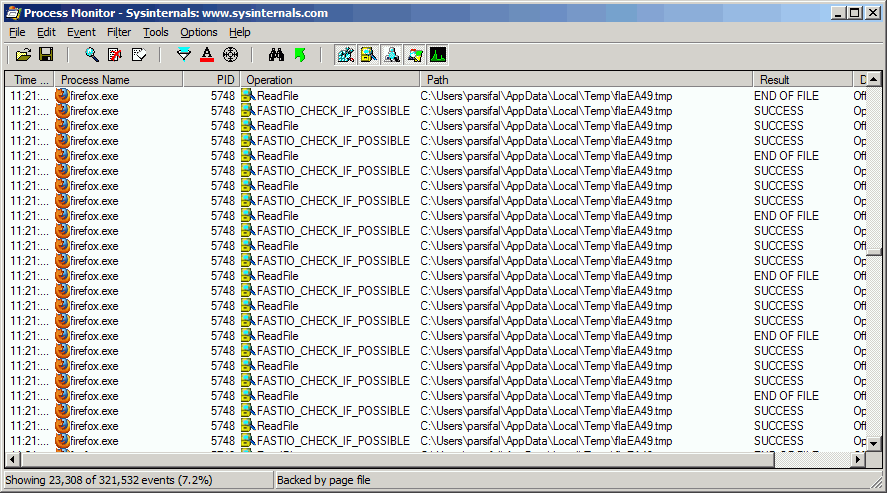Open the File menu

17,32
